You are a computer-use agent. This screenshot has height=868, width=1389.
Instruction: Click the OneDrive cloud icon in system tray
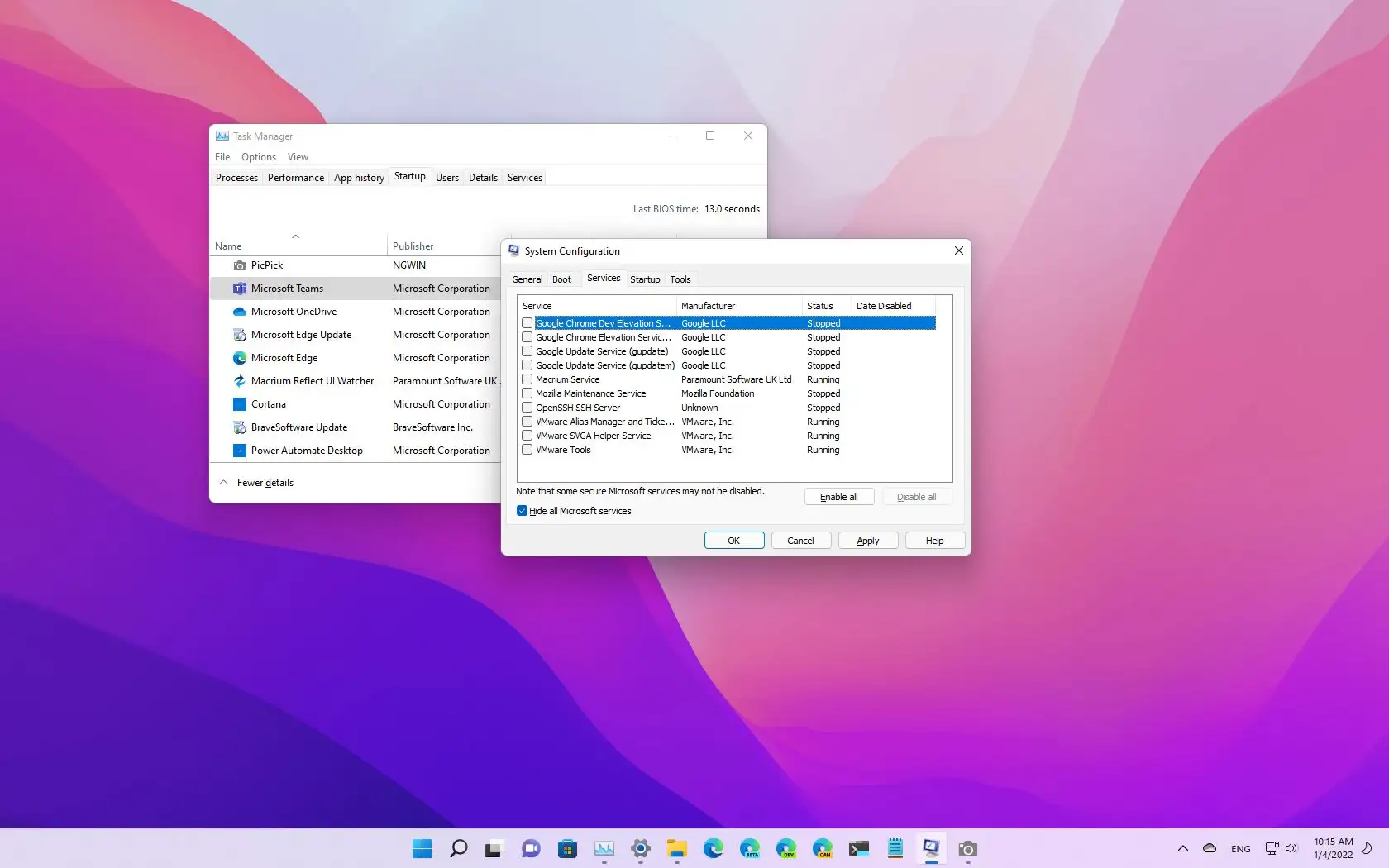pos(1210,848)
